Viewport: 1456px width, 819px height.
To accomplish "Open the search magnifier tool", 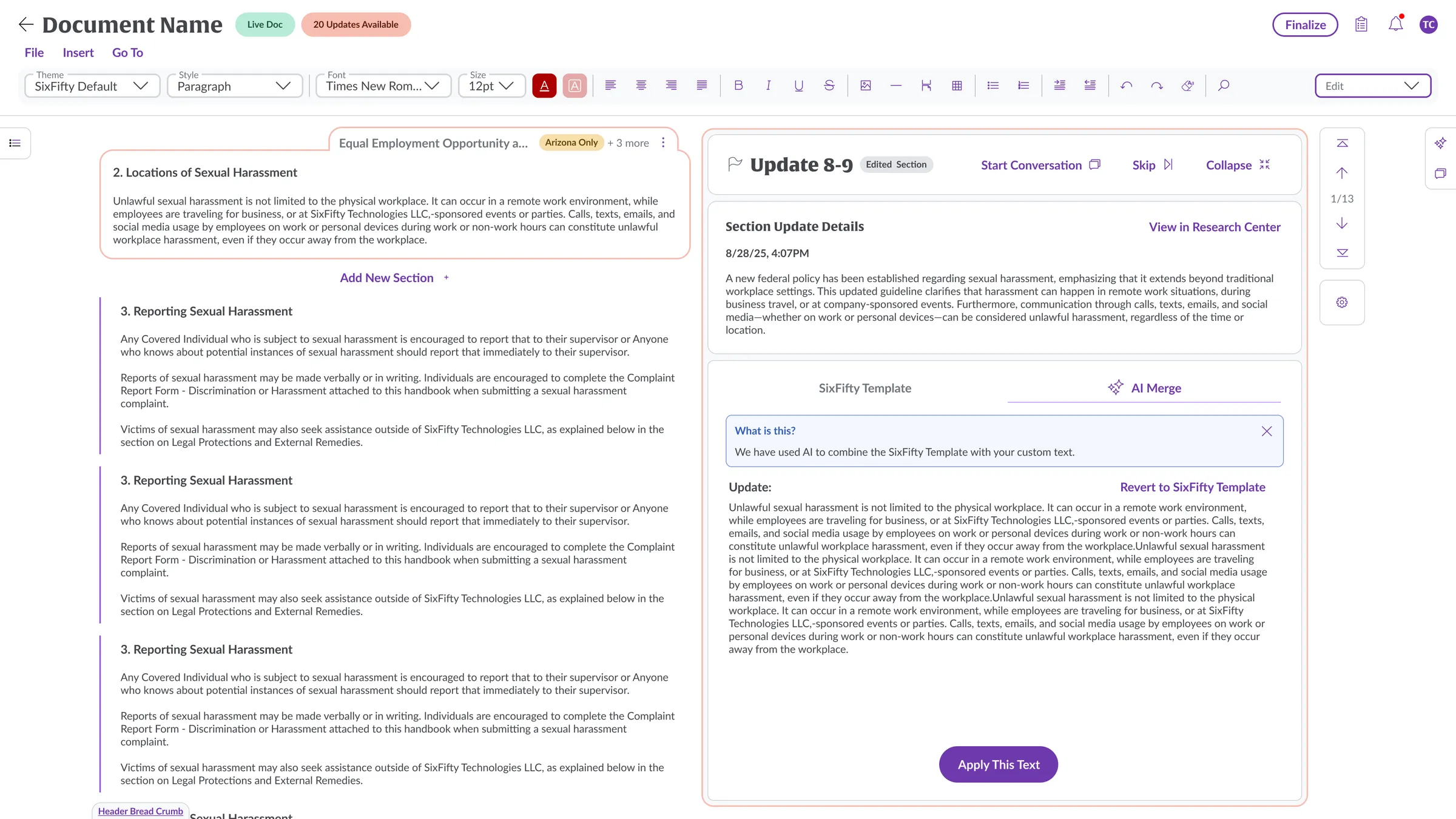I will pyautogui.click(x=1224, y=86).
